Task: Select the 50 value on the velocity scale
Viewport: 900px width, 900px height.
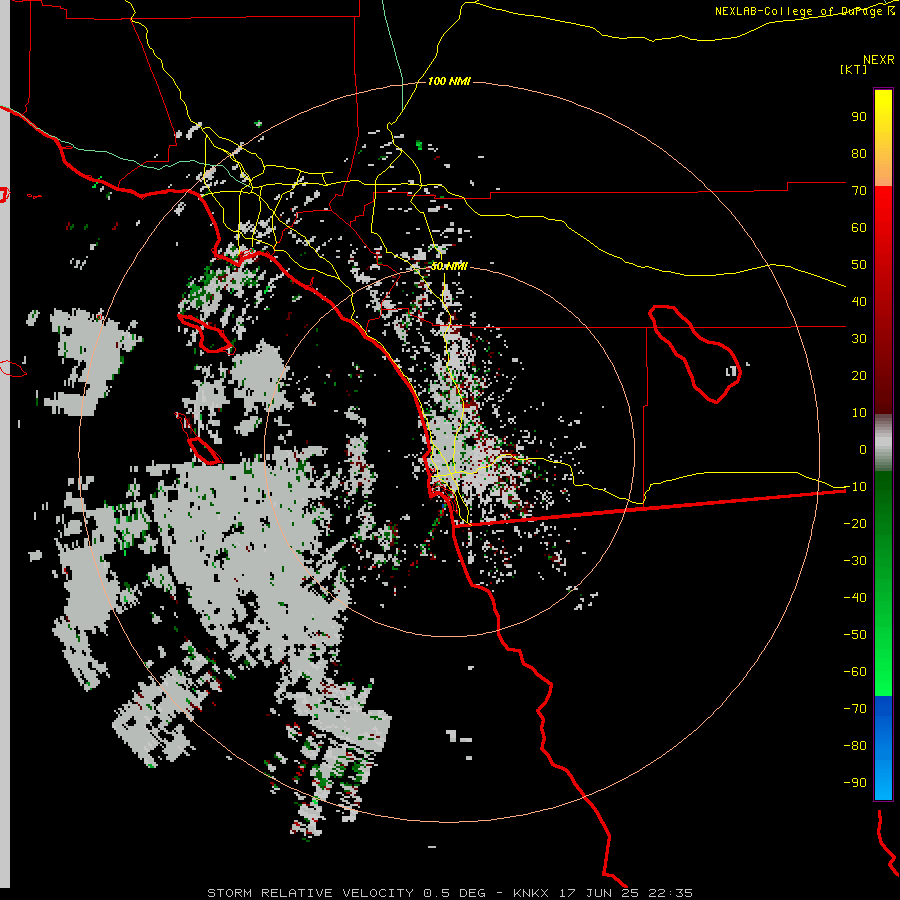Action: [x=859, y=265]
